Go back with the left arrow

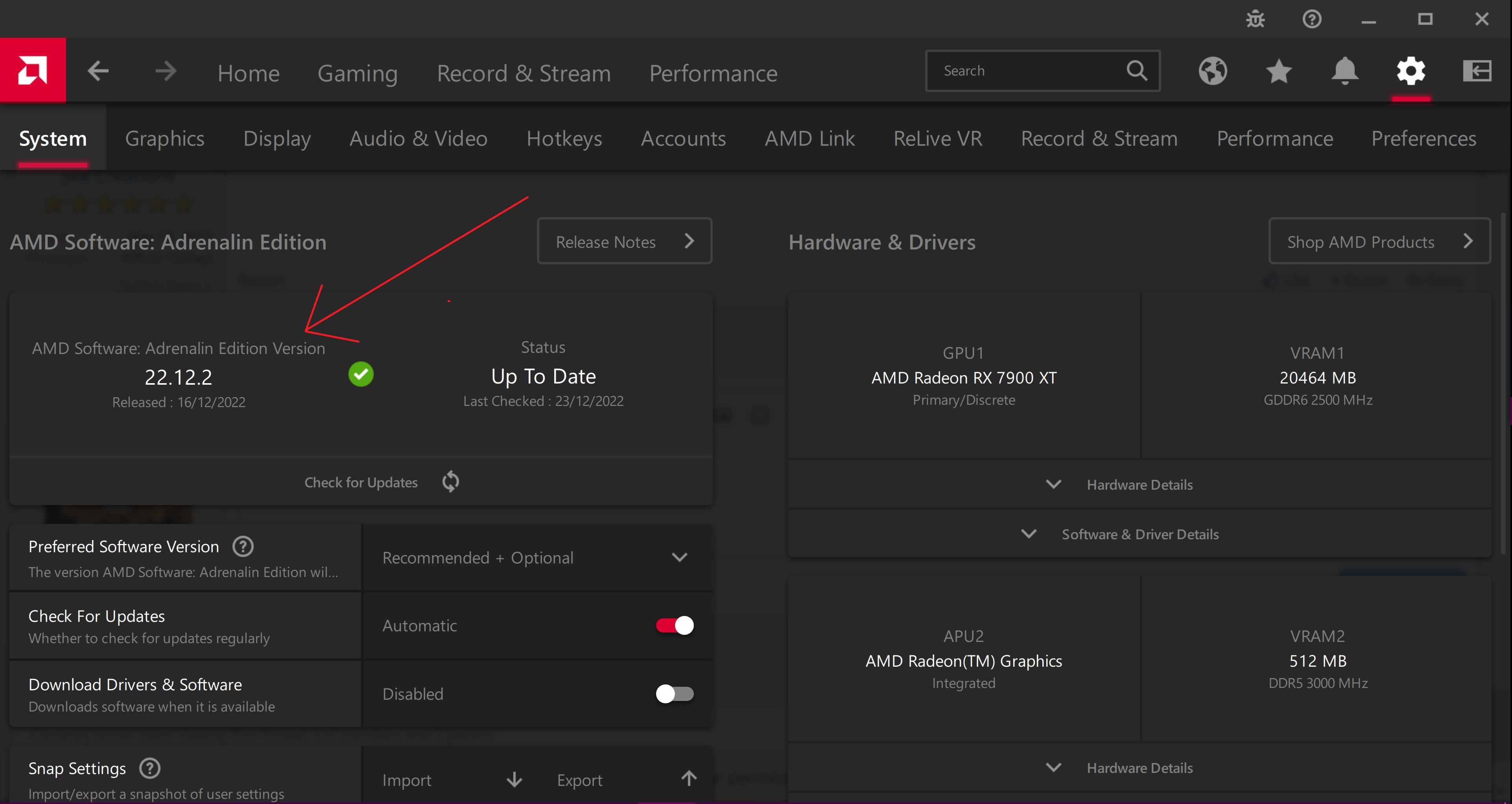(98, 71)
